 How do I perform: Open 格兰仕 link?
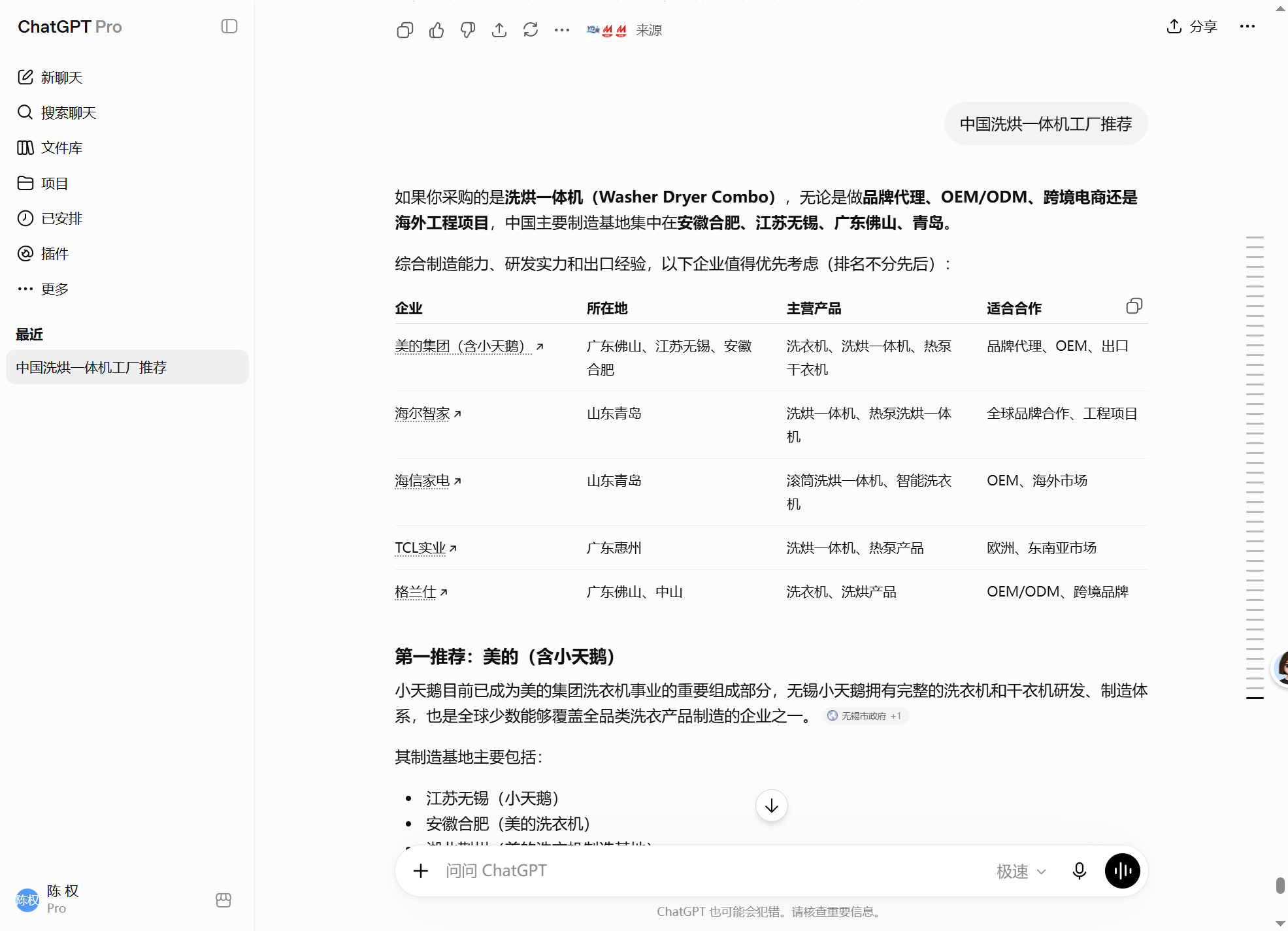[x=421, y=592]
